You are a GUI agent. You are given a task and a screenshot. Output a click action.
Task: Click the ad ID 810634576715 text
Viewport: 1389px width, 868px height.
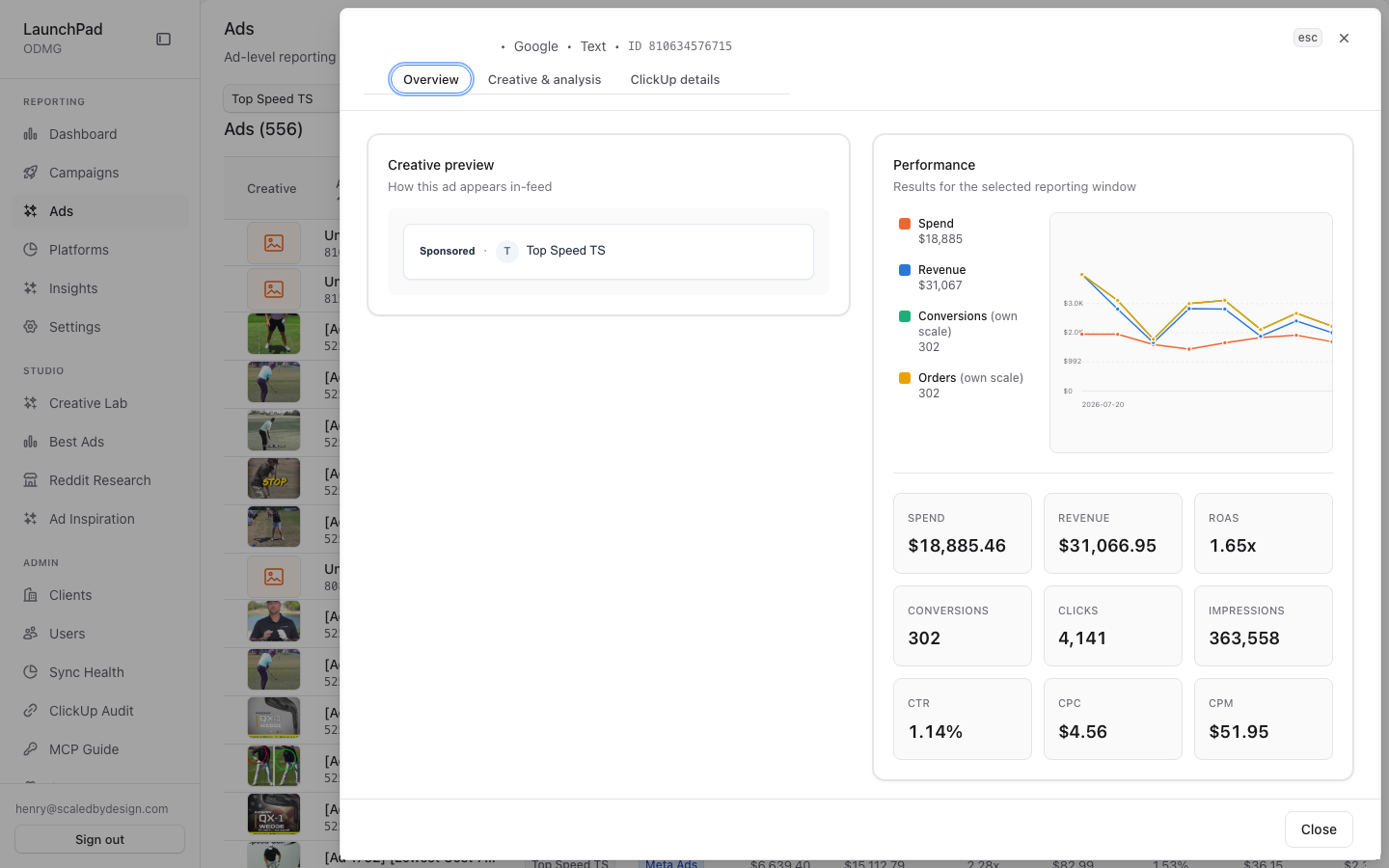point(680,46)
